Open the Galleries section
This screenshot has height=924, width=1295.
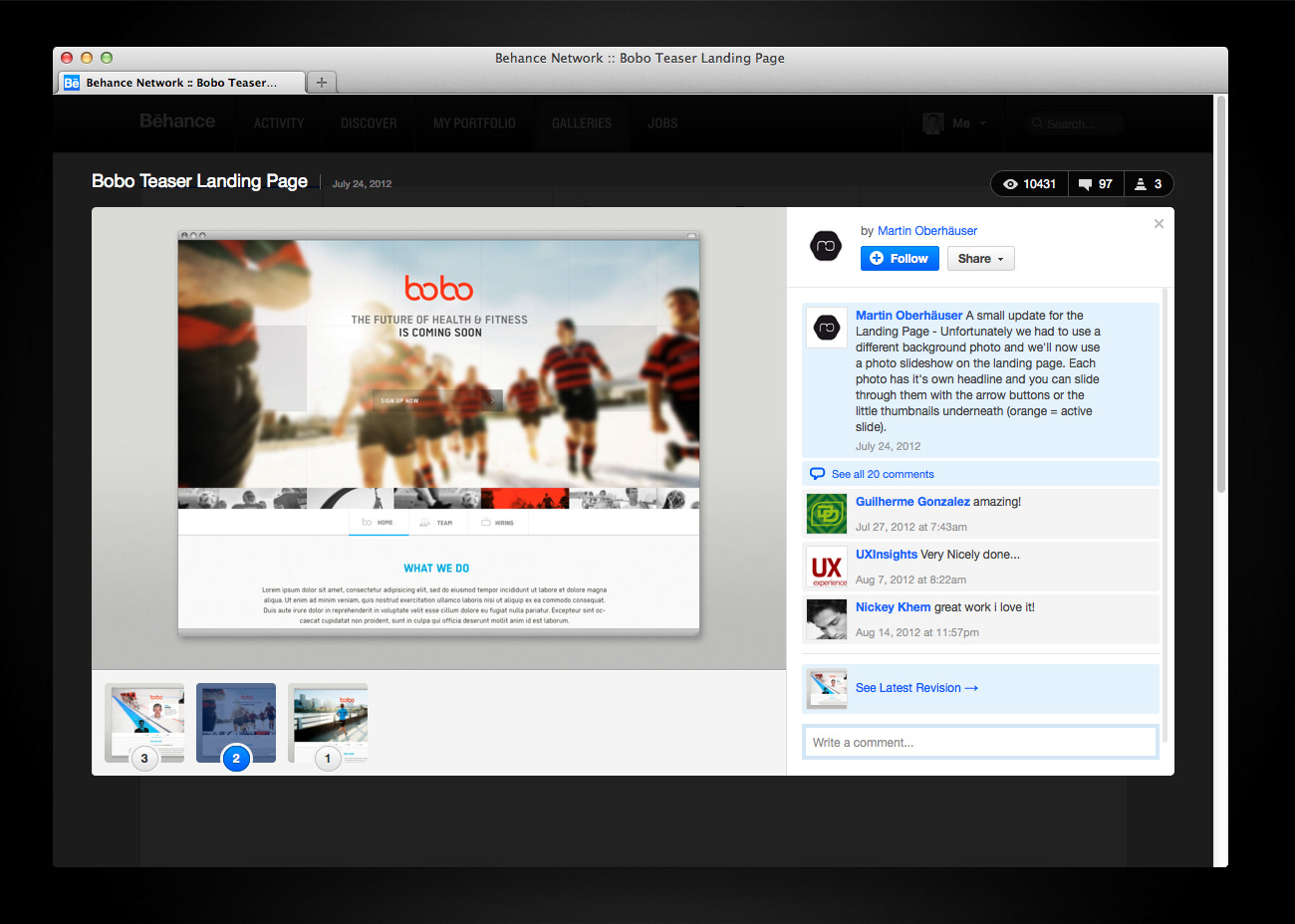(x=582, y=123)
